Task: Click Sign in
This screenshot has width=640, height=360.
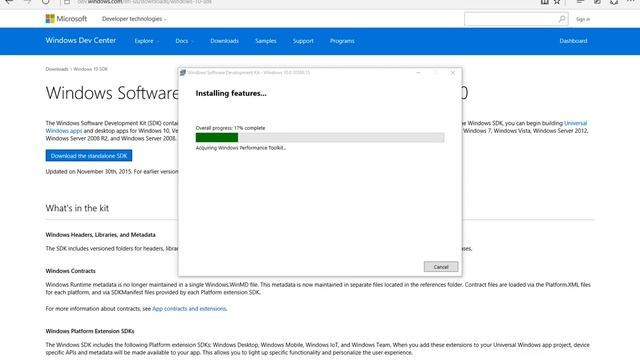Action: [x=583, y=19]
